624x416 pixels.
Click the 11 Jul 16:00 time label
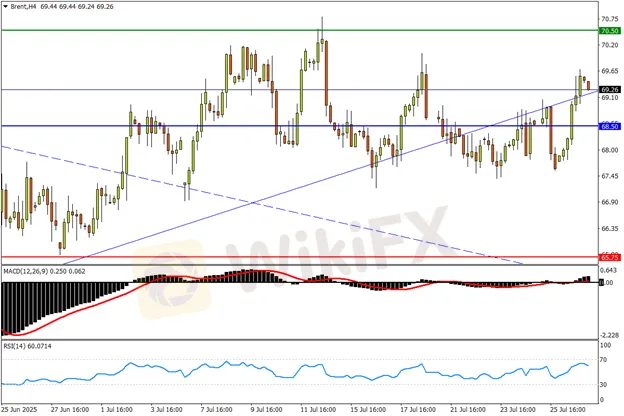pyautogui.click(x=318, y=409)
